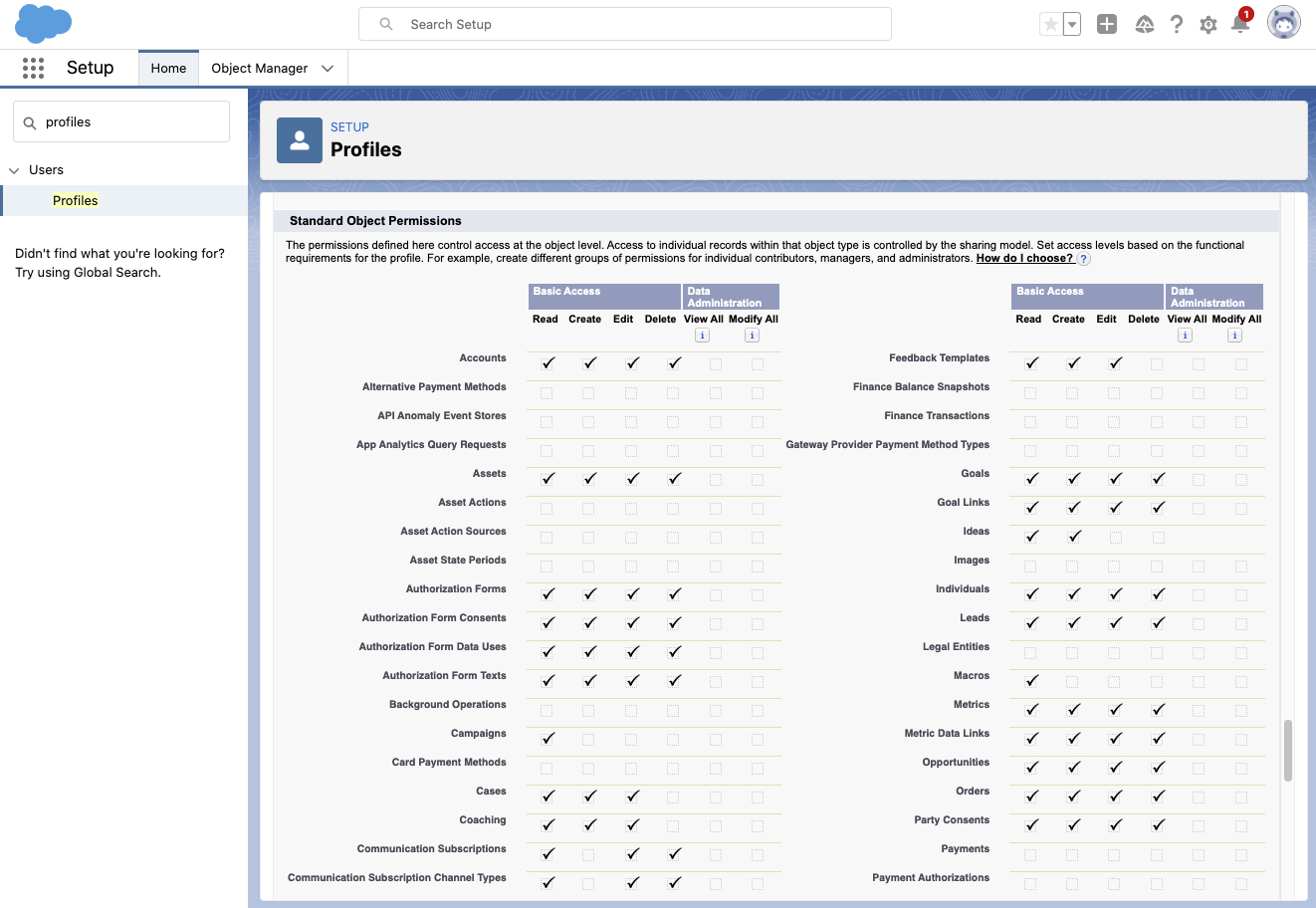This screenshot has width=1316, height=908.
Task: Open the favorites list dropdown arrow
Action: pos(1072,25)
